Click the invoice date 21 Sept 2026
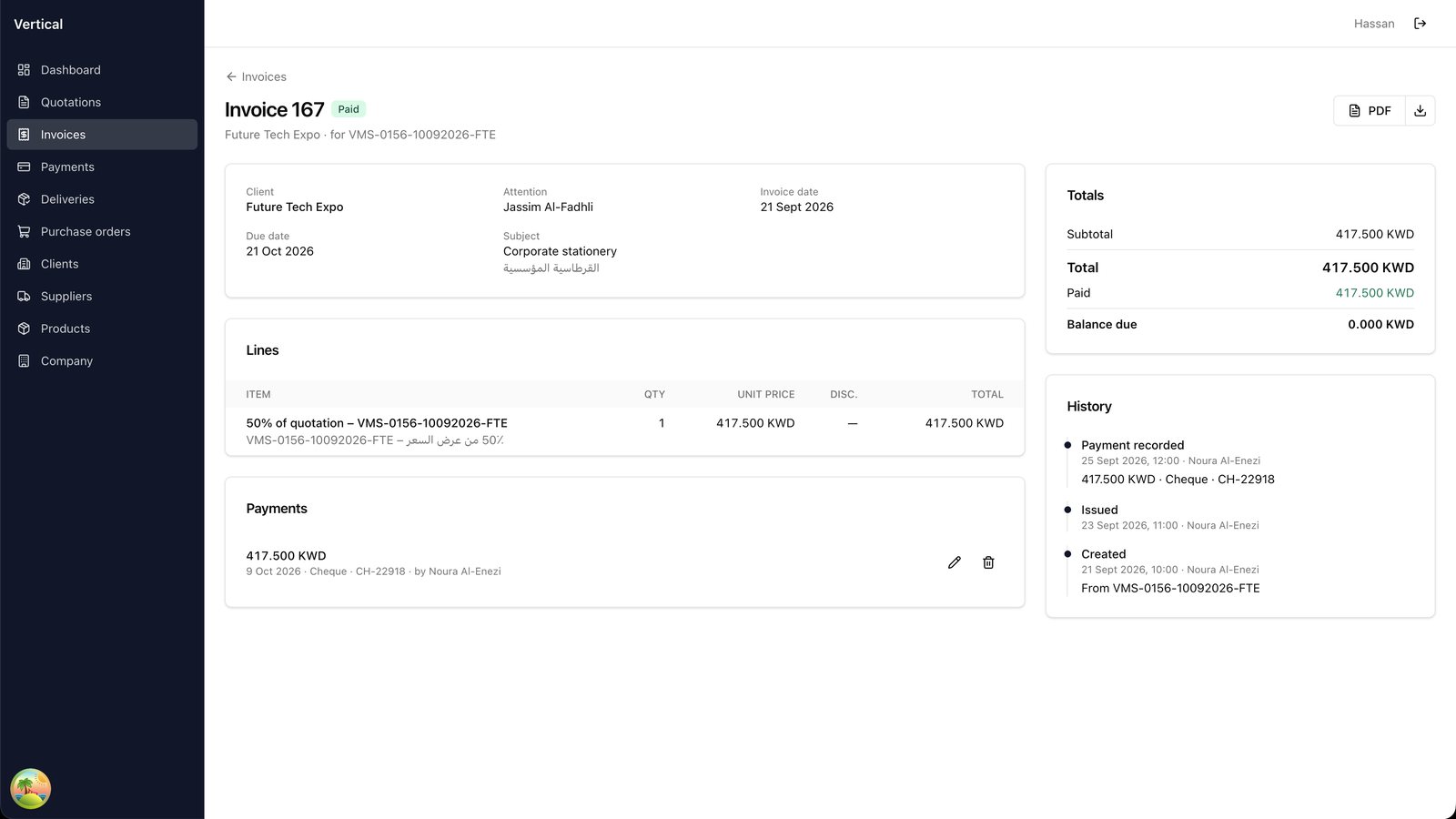 point(797,207)
